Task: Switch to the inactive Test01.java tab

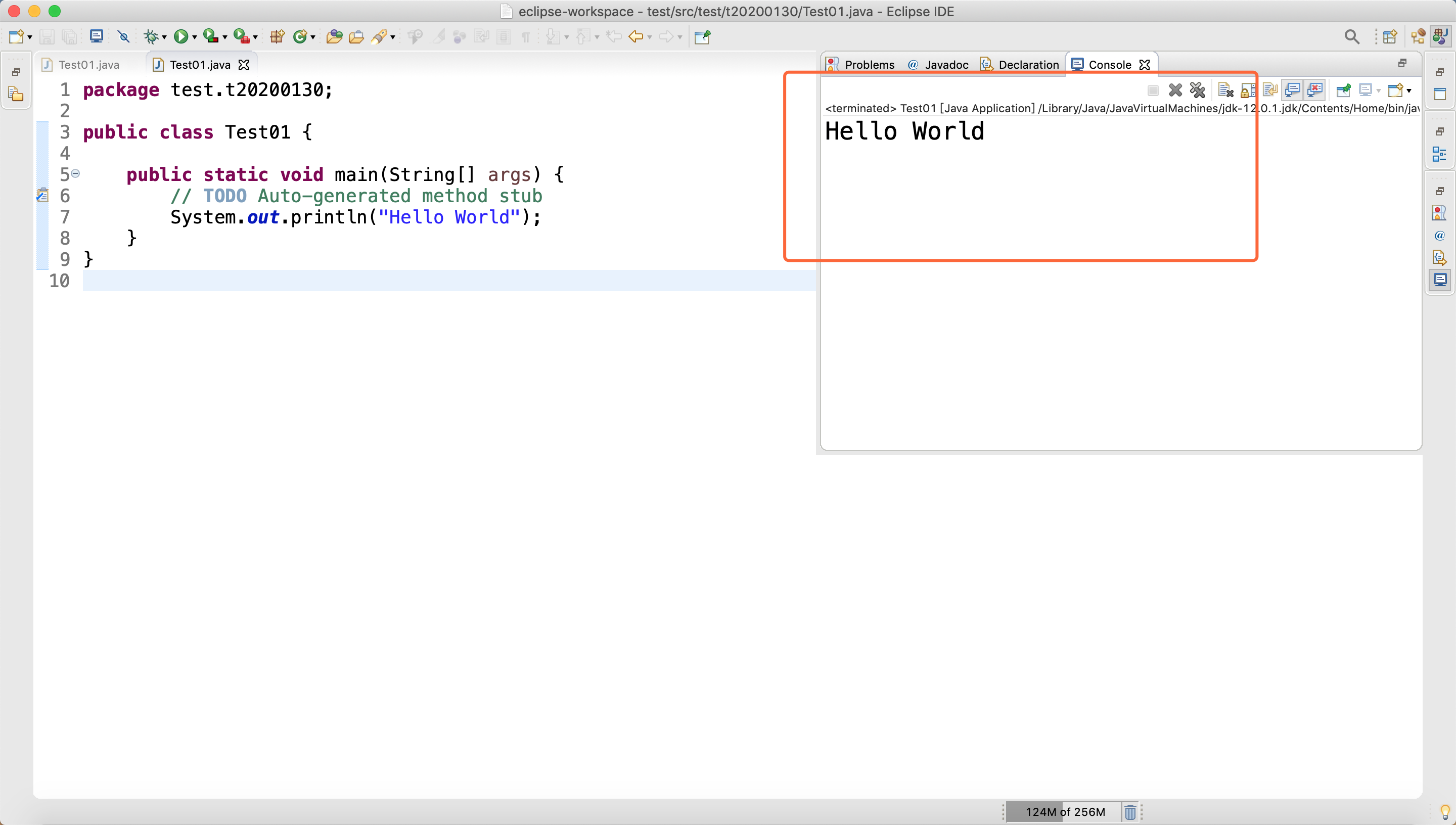Action: coord(88,65)
